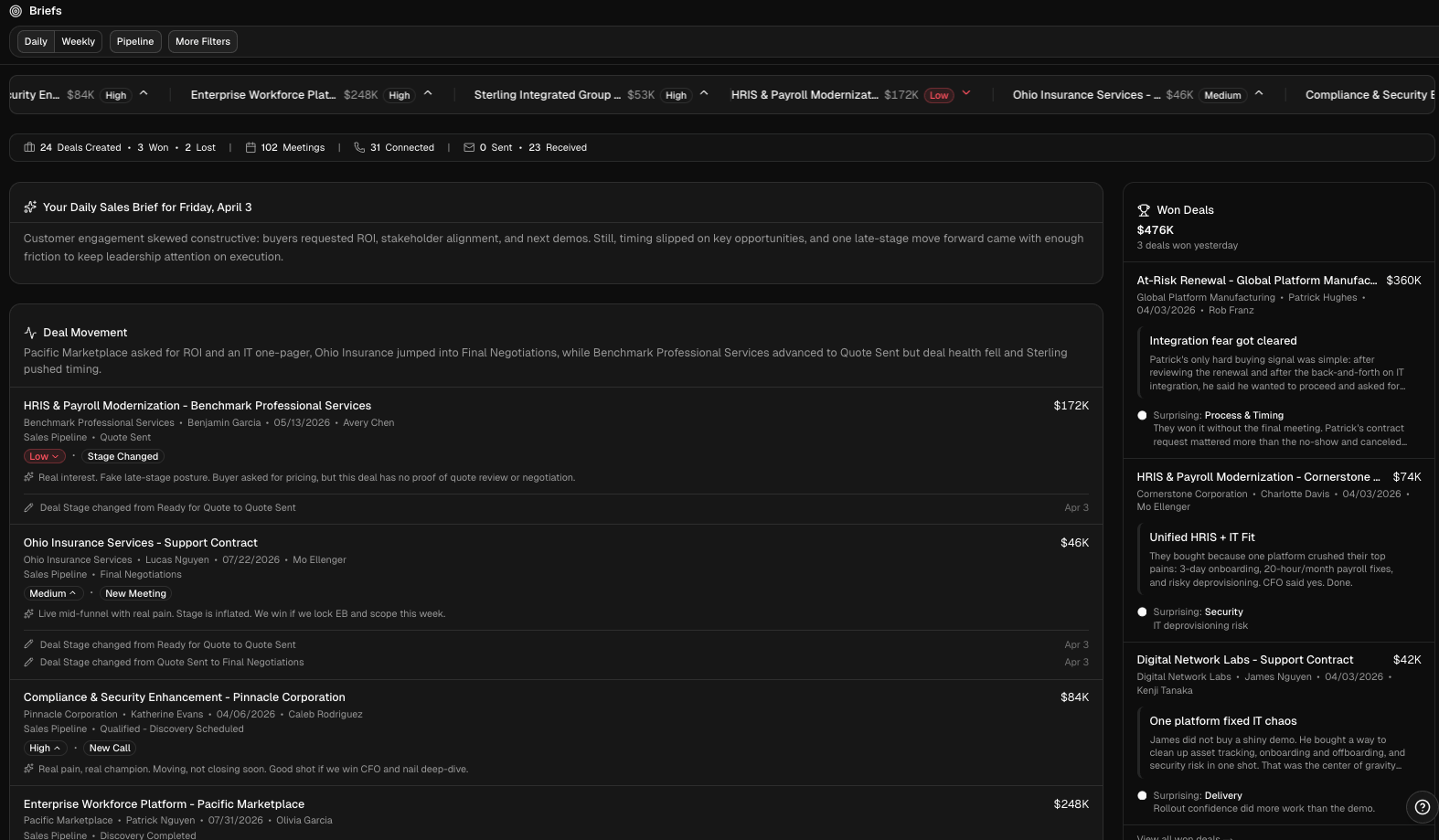Click the Meetings calendar icon

click(x=250, y=147)
